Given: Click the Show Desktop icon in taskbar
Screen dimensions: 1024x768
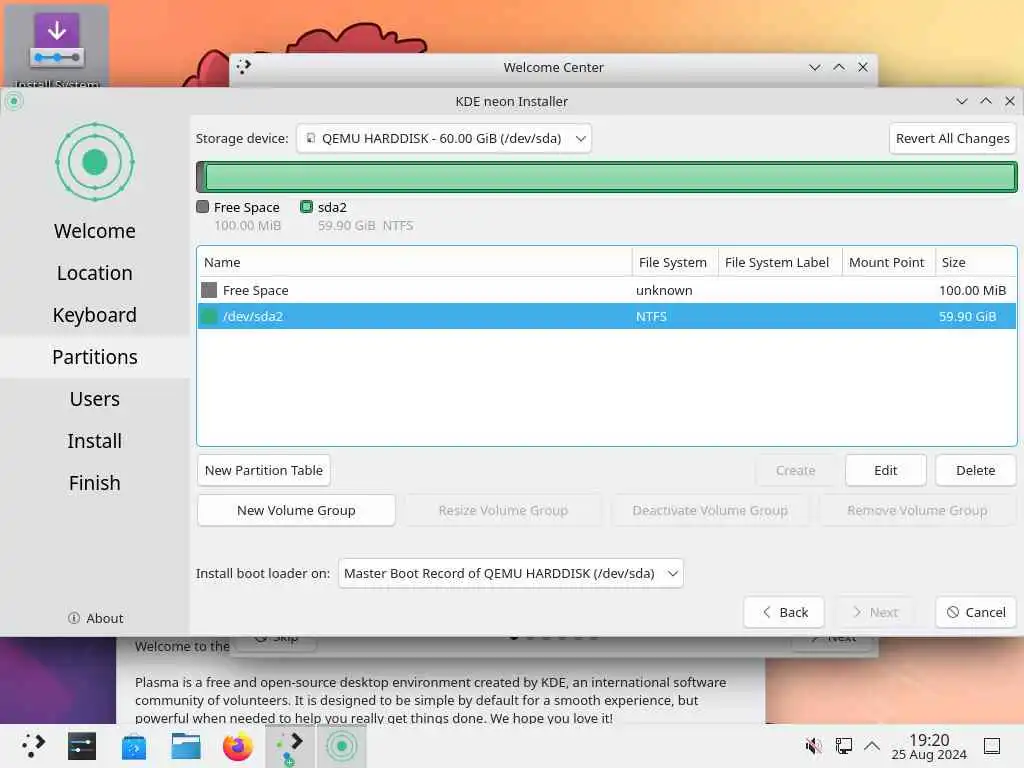Looking at the screenshot, I should coord(992,745).
